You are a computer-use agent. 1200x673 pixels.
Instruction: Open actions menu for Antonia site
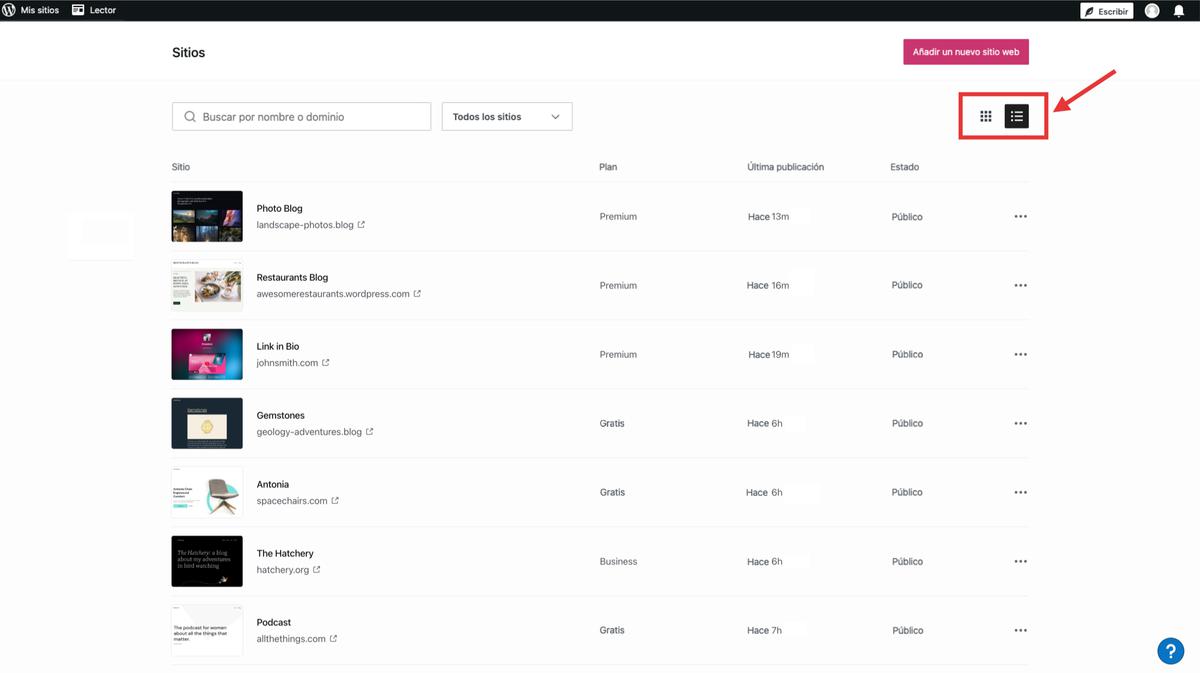[1020, 493]
